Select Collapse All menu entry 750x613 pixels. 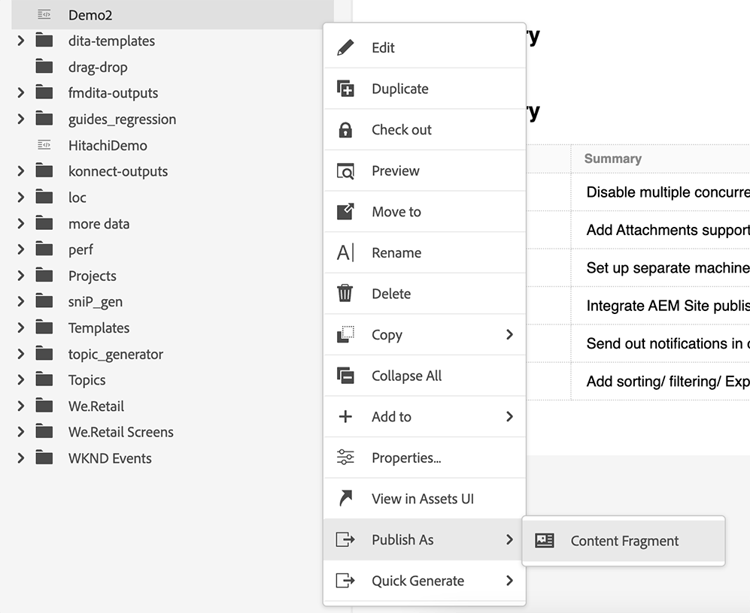406,376
